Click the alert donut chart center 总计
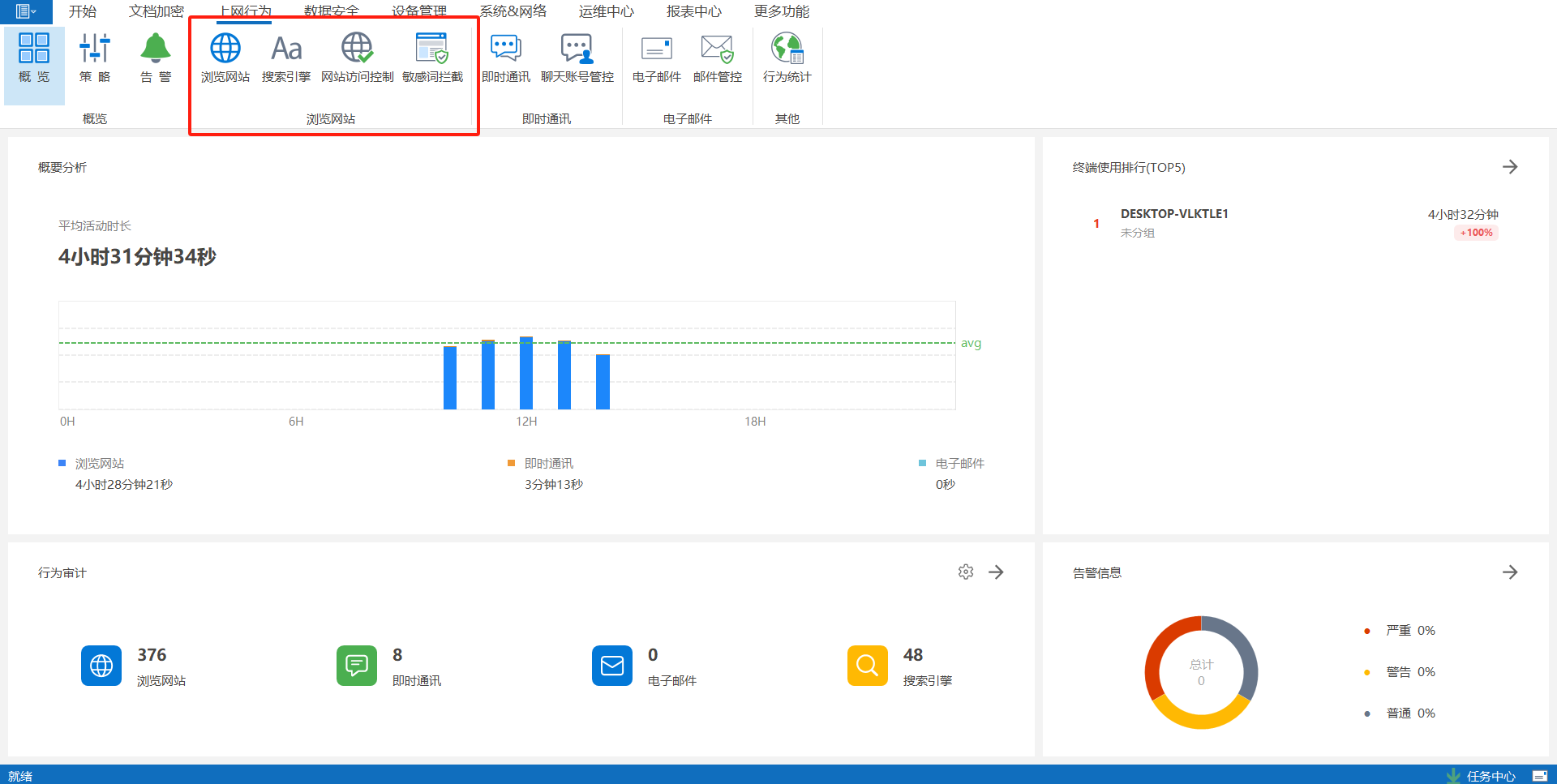The height and width of the screenshot is (784, 1557). click(x=1201, y=672)
